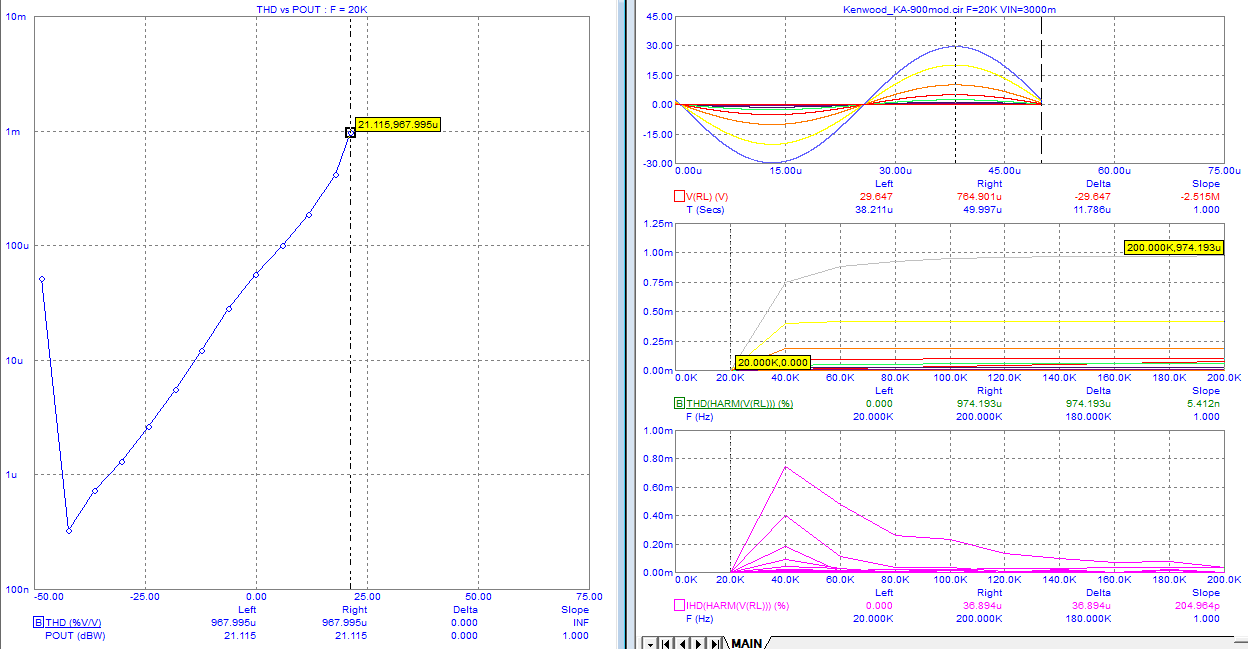
Task: Select the MAIN page tab
Action: pyautogui.click(x=746, y=643)
